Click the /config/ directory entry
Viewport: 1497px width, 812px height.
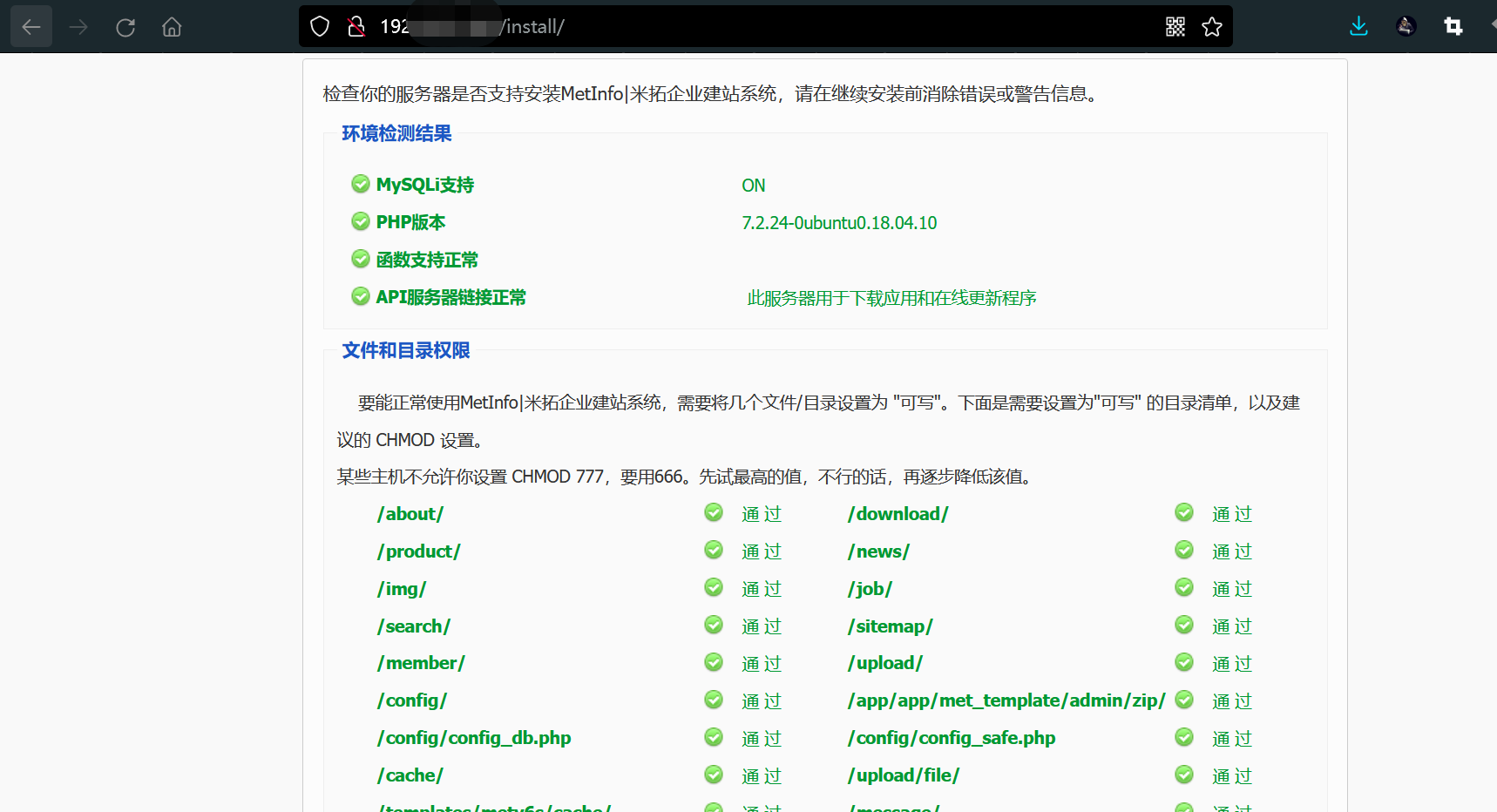pyautogui.click(x=412, y=700)
